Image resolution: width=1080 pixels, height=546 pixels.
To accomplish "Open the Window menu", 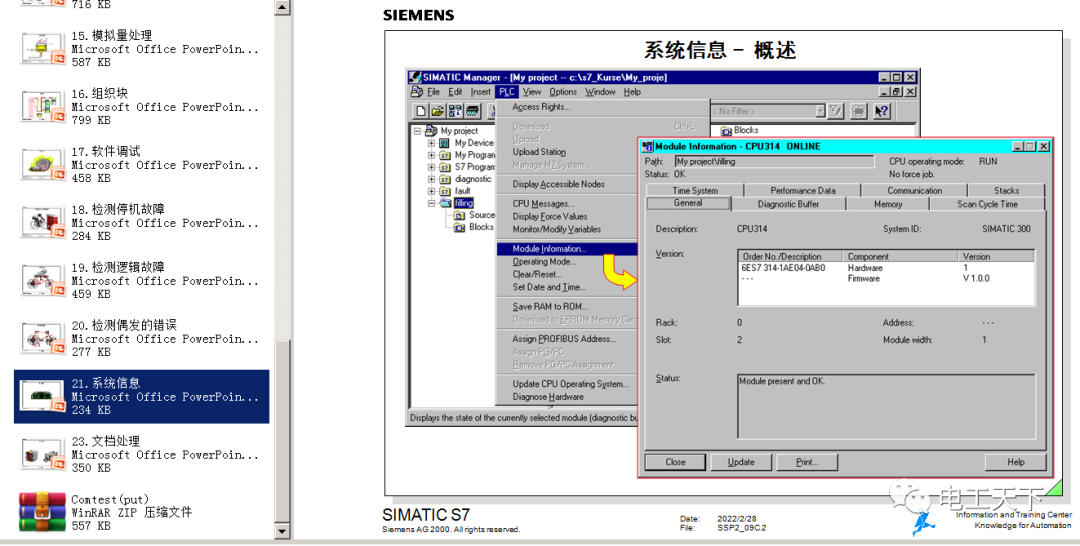I will pos(600,92).
